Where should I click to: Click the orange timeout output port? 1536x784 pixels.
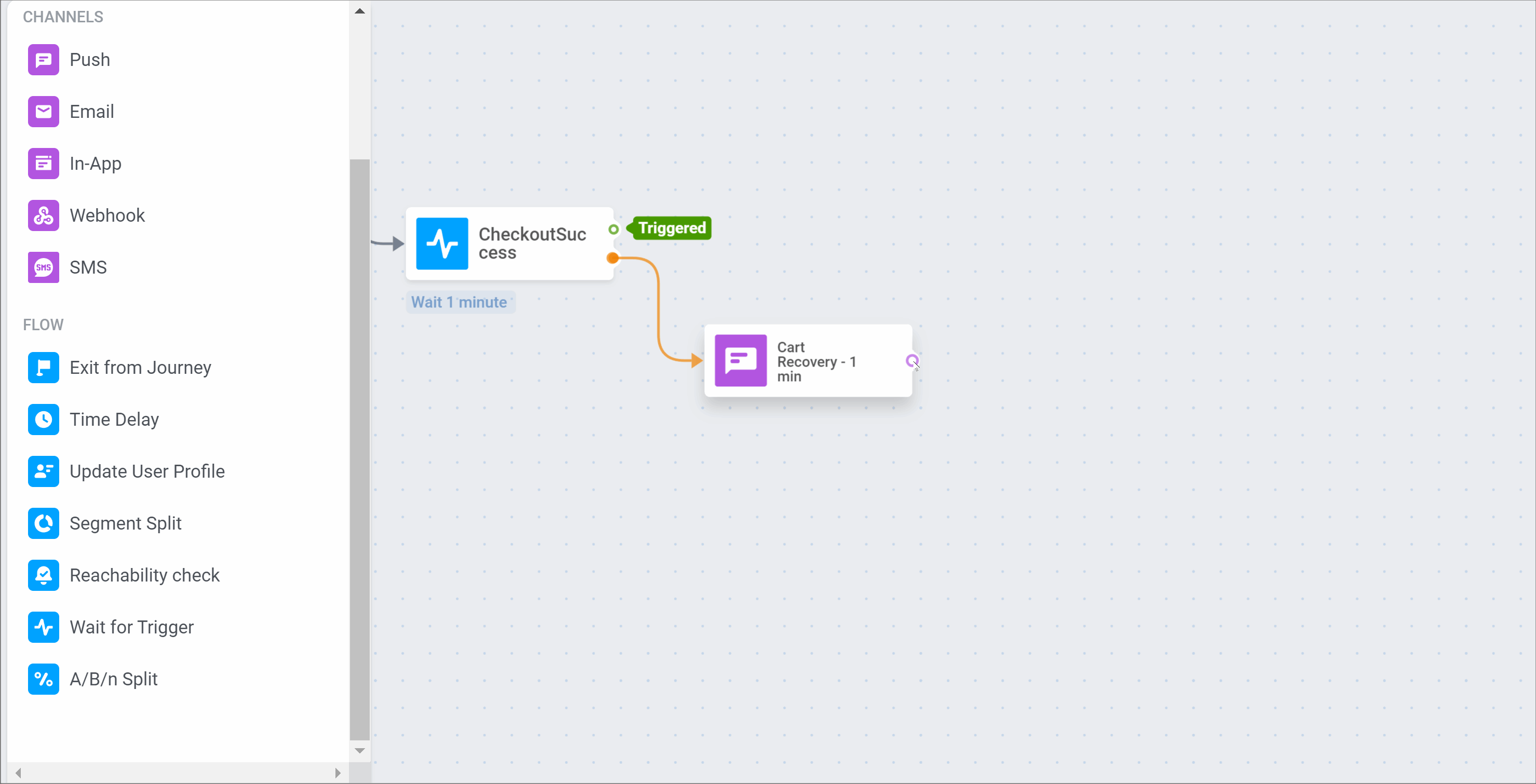pos(612,258)
